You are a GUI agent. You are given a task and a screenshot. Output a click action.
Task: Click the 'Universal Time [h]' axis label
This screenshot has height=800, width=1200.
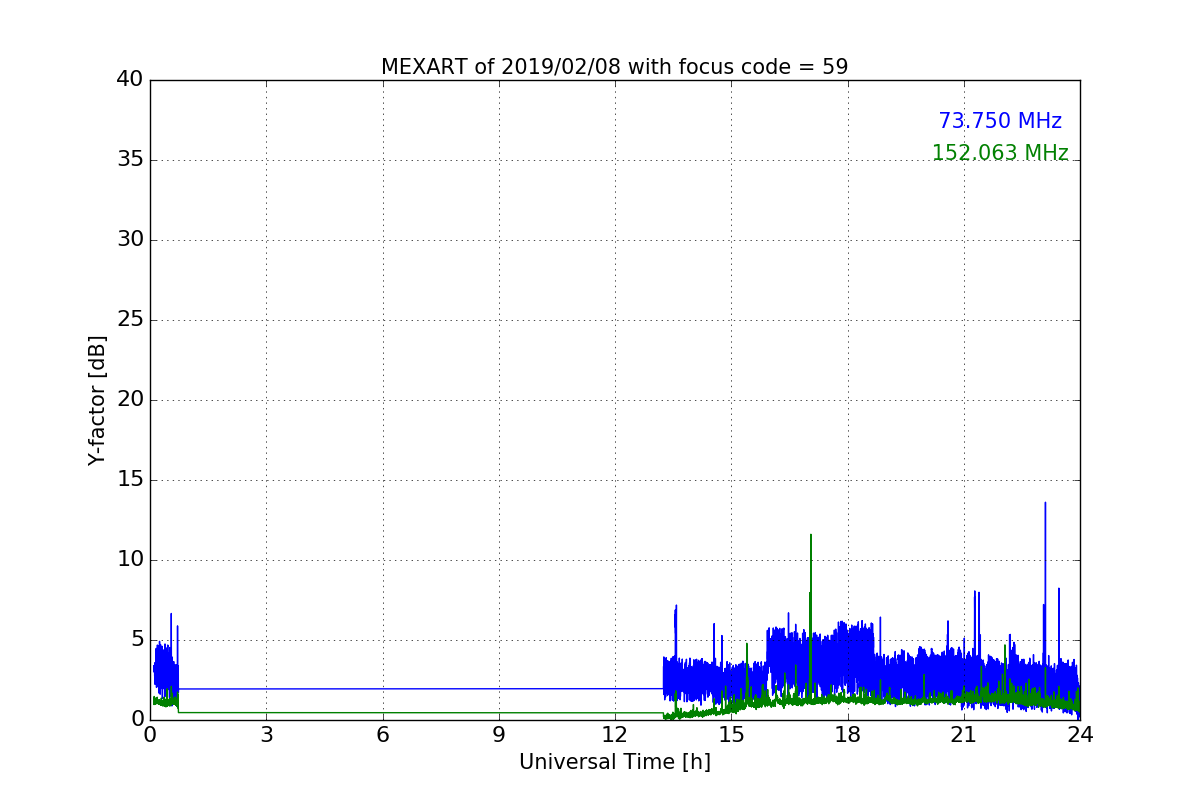[x=614, y=762]
